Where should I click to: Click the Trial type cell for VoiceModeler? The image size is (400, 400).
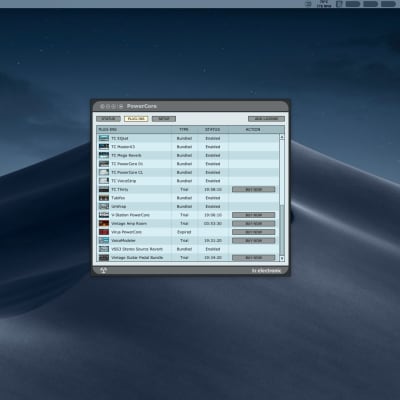(x=184, y=241)
